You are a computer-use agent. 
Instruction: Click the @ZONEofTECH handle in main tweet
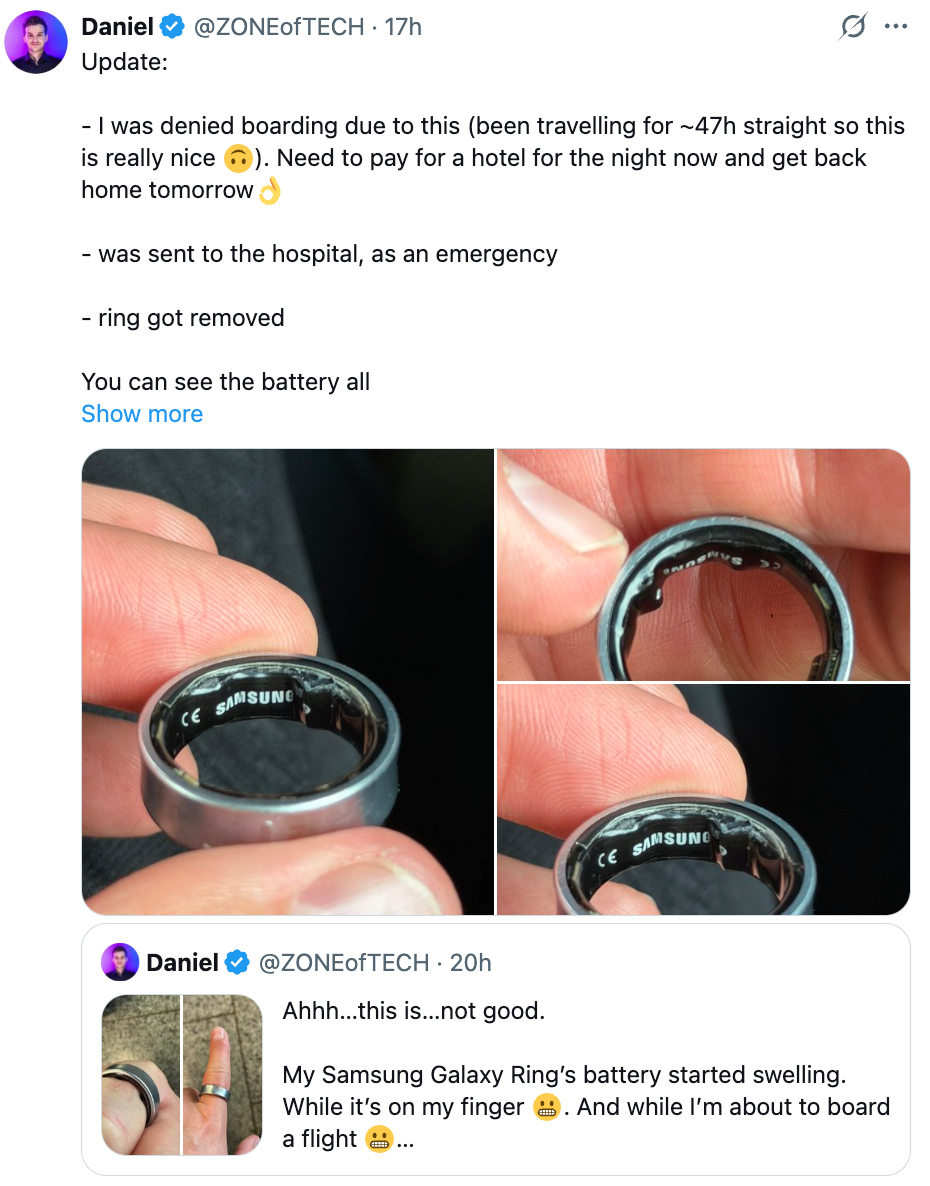[x=278, y=28]
